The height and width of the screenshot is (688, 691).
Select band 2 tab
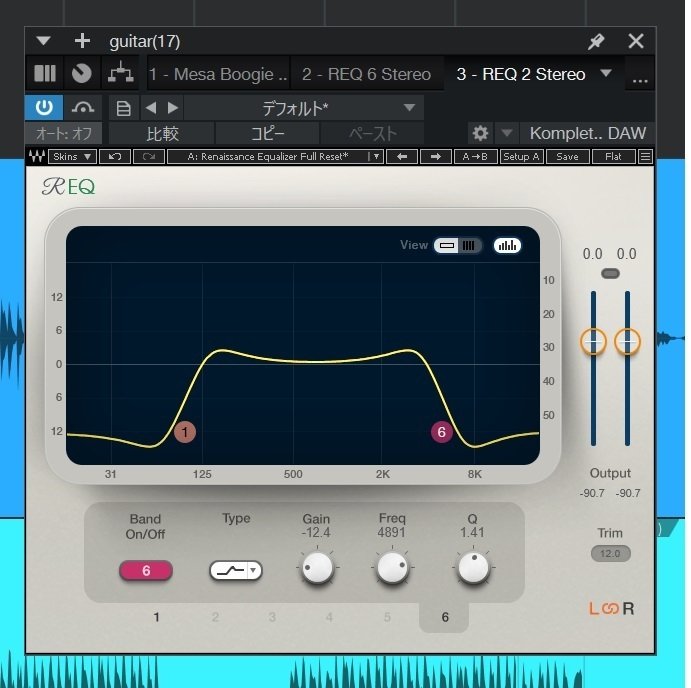pyautogui.click(x=215, y=617)
